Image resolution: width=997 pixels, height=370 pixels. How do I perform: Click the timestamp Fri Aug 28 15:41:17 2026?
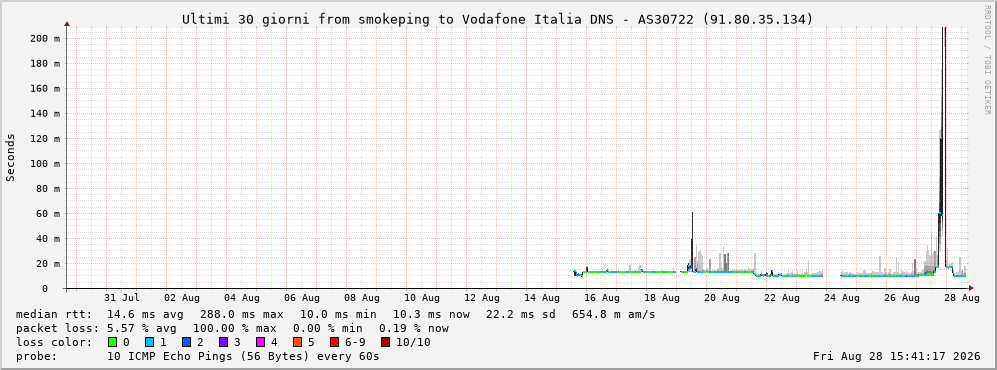(897, 356)
